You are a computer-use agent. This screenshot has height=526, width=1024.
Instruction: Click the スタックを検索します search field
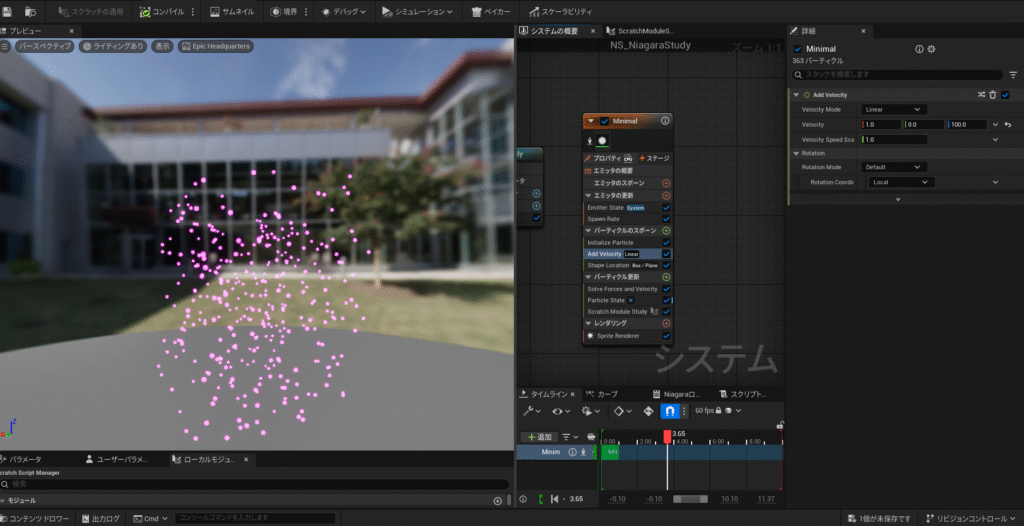897,75
